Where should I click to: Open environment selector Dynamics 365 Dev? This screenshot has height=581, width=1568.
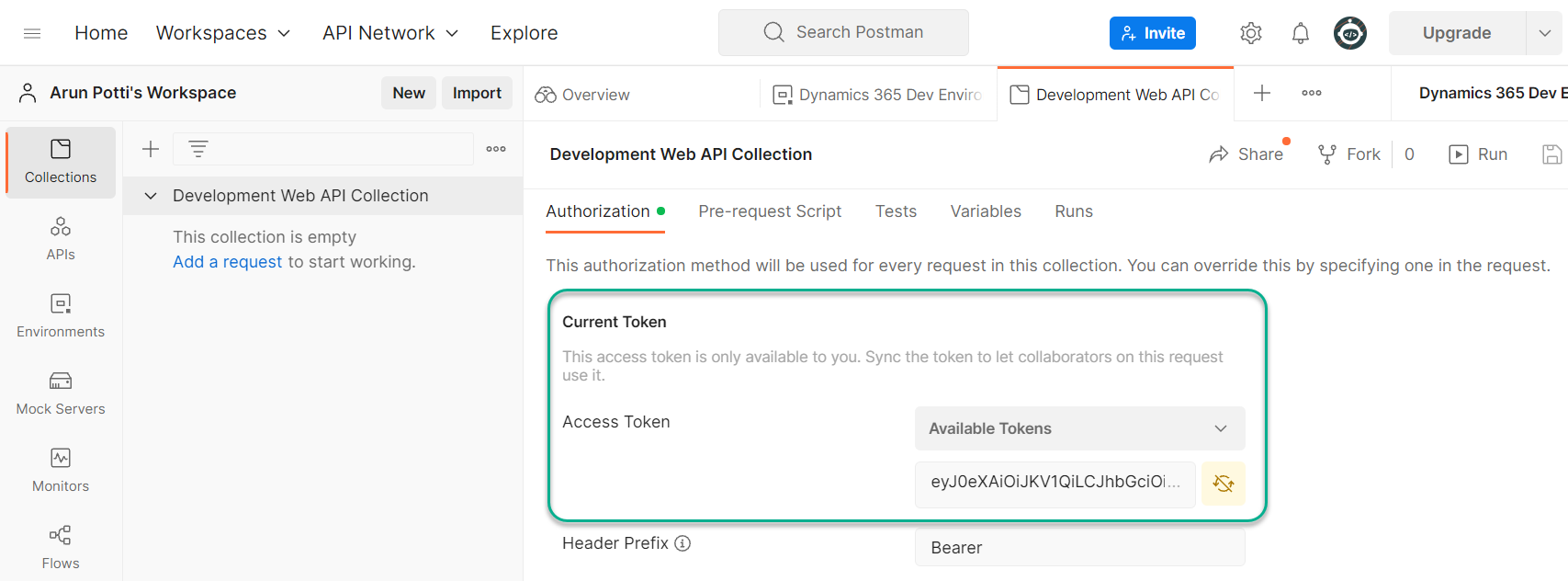tap(1491, 93)
